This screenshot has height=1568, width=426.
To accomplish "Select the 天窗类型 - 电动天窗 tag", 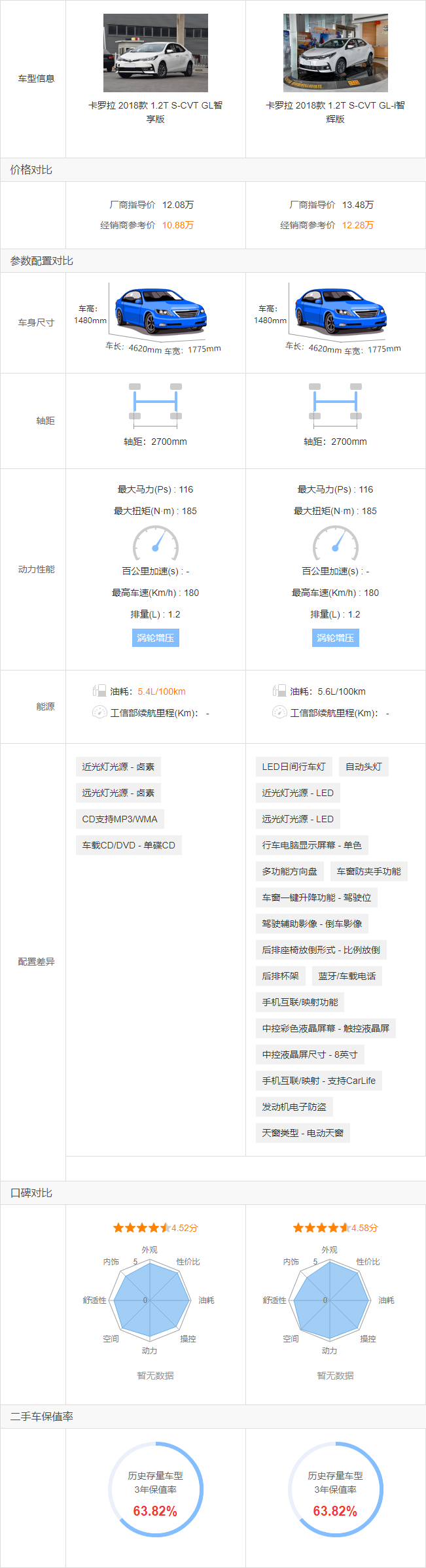I will [x=303, y=1133].
